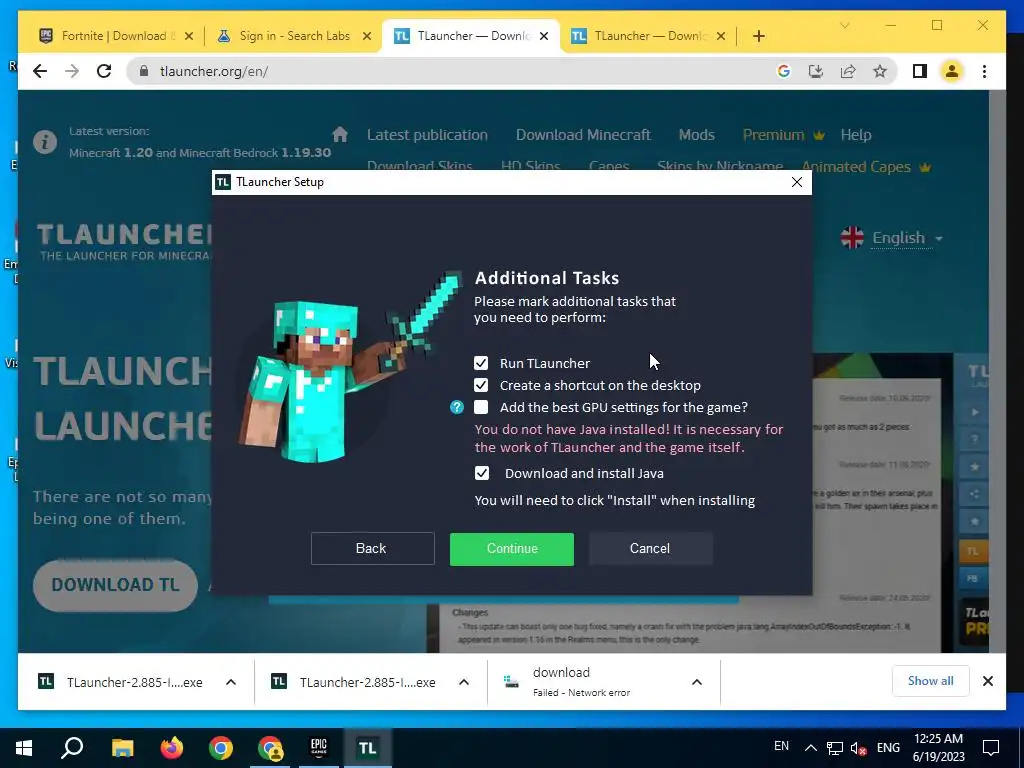The image size is (1024, 768).
Task: Bookmark this page with star icon
Action: [x=880, y=71]
